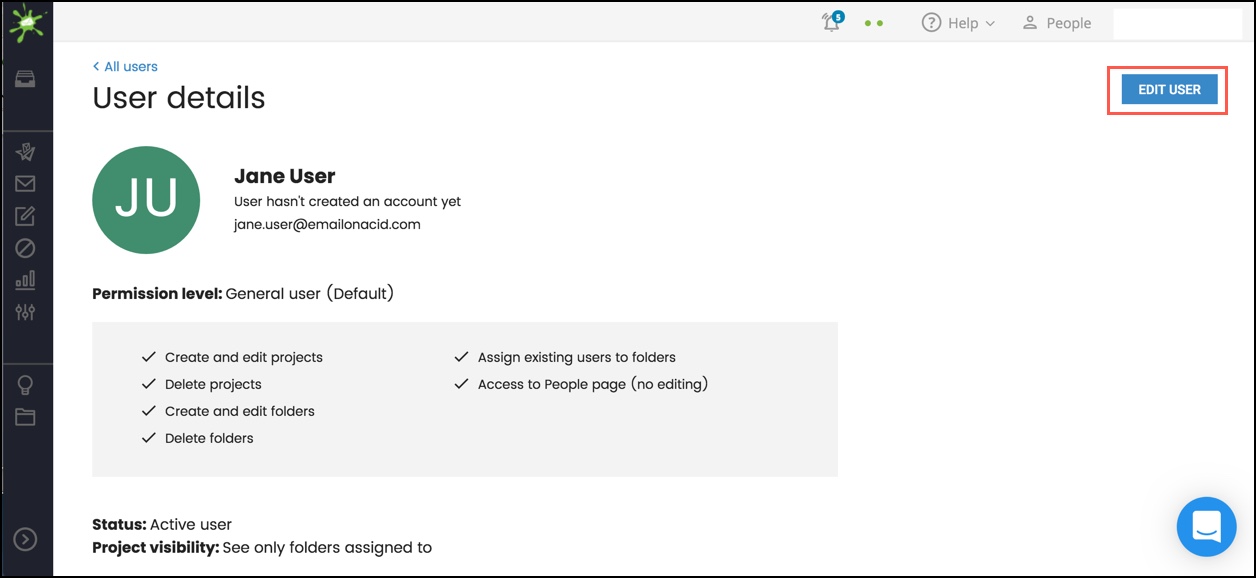This screenshot has width=1256, height=578.
Task: Open the envelope email icon in sidebar
Action: pyautogui.click(x=25, y=184)
